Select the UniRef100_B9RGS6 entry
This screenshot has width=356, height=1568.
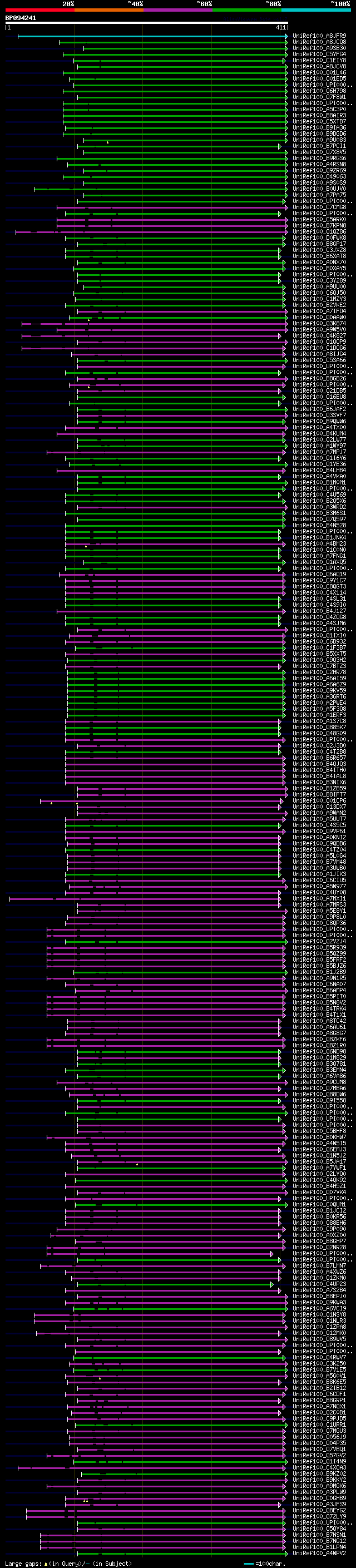click(x=319, y=159)
